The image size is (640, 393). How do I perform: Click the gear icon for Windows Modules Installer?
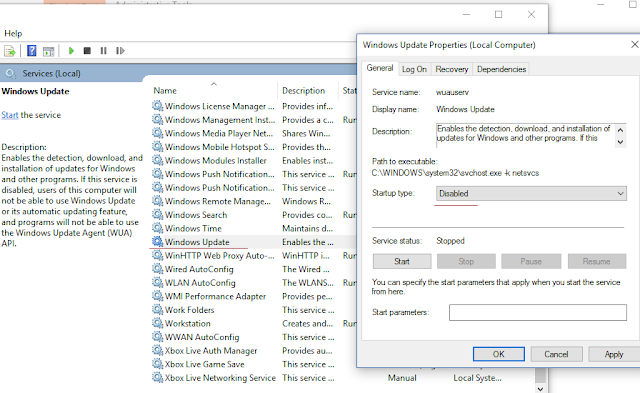click(x=158, y=160)
